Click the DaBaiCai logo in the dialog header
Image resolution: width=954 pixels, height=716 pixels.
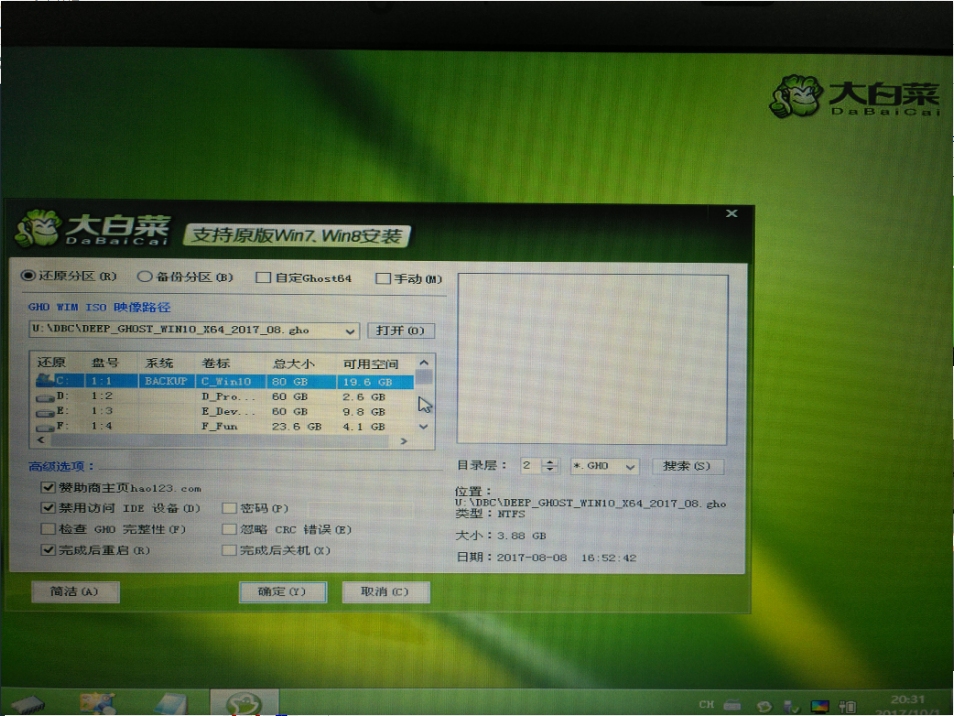(x=92, y=229)
